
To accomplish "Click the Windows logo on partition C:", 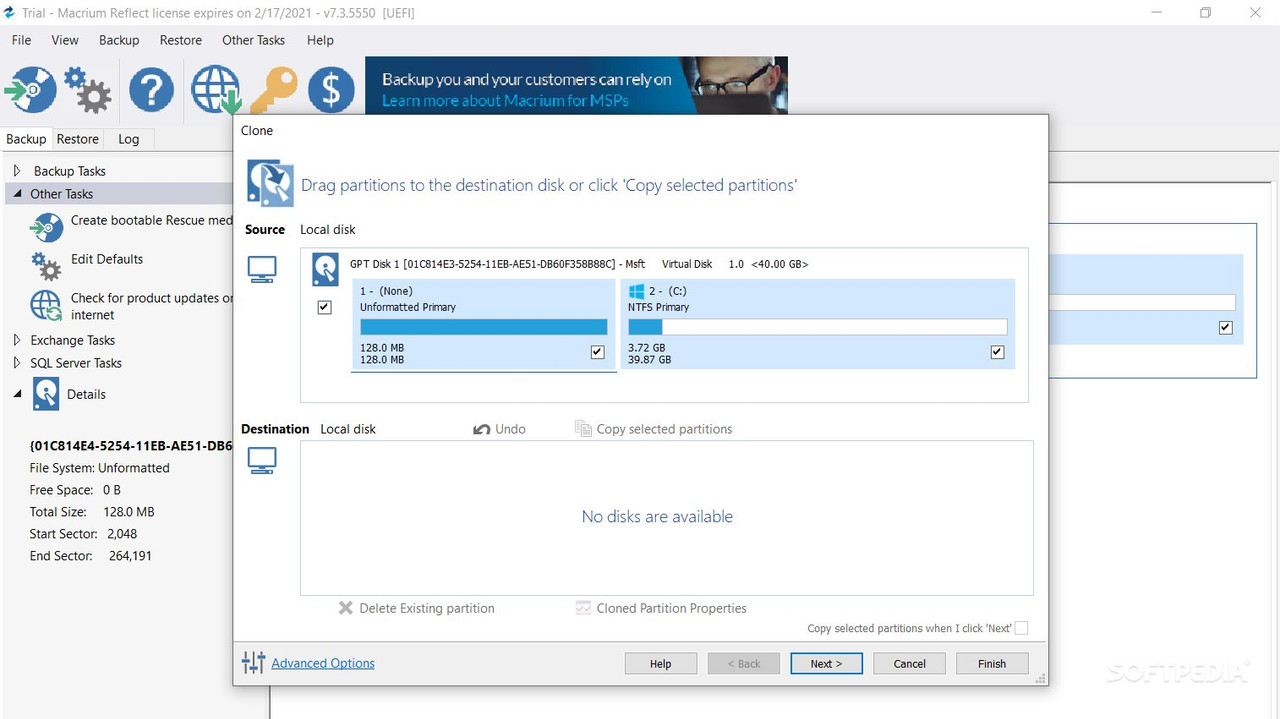I will 637,291.
